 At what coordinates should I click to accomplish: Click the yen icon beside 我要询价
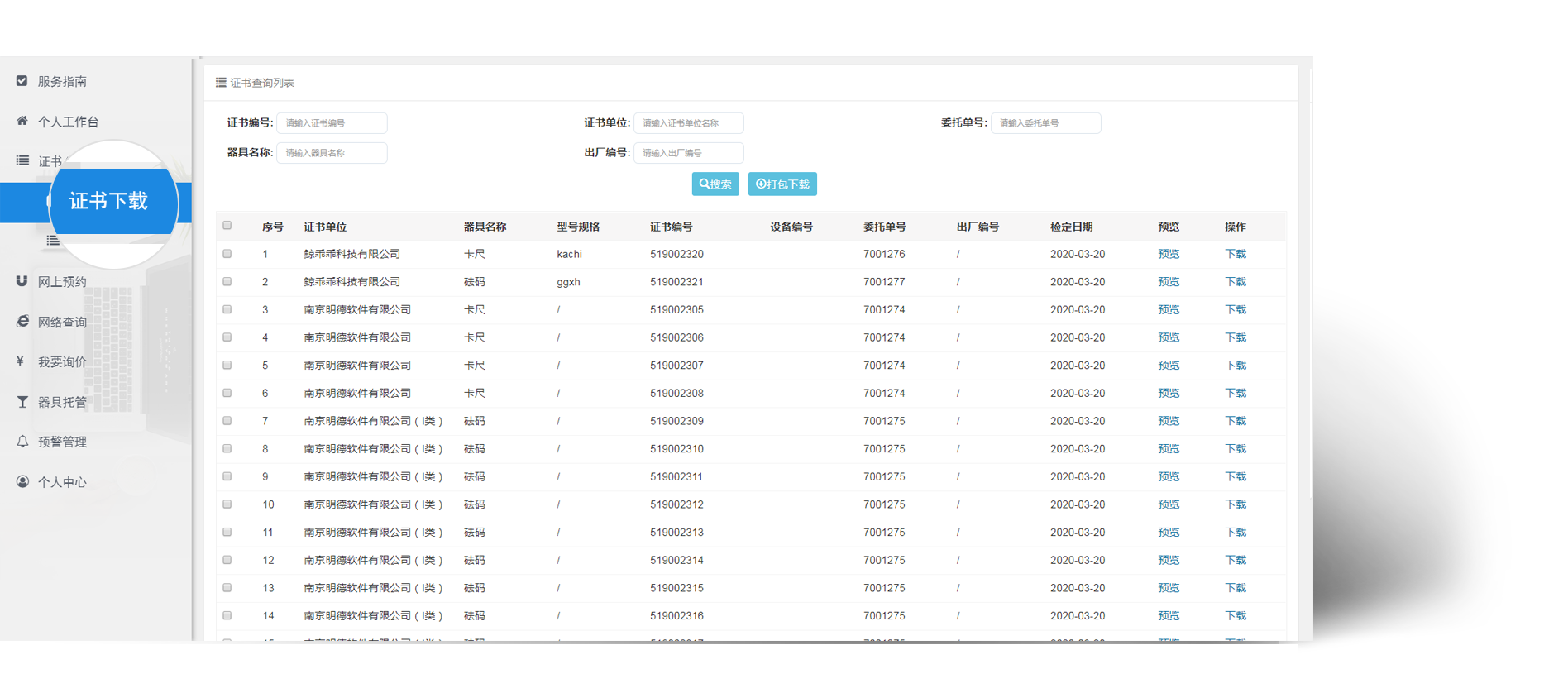pos(21,361)
